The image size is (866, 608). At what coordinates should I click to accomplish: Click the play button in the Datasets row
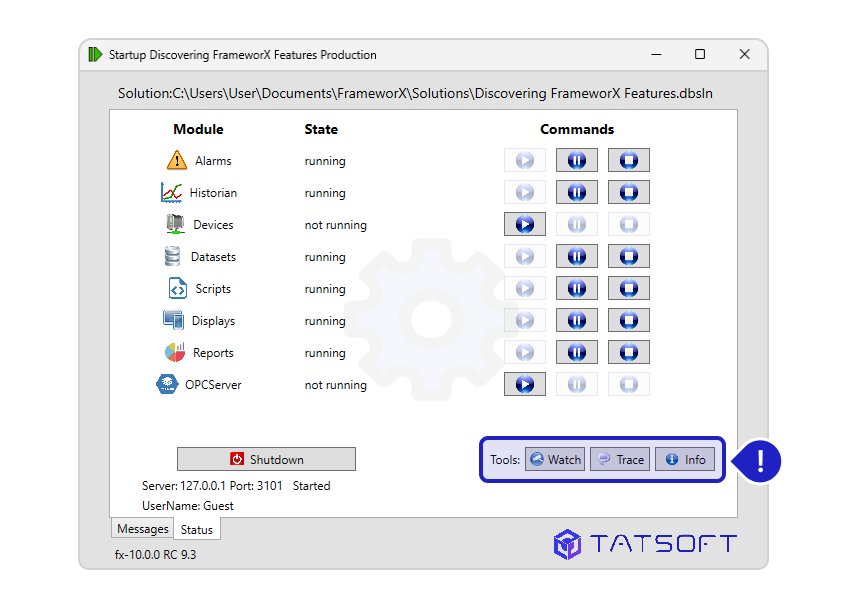[x=525, y=257]
